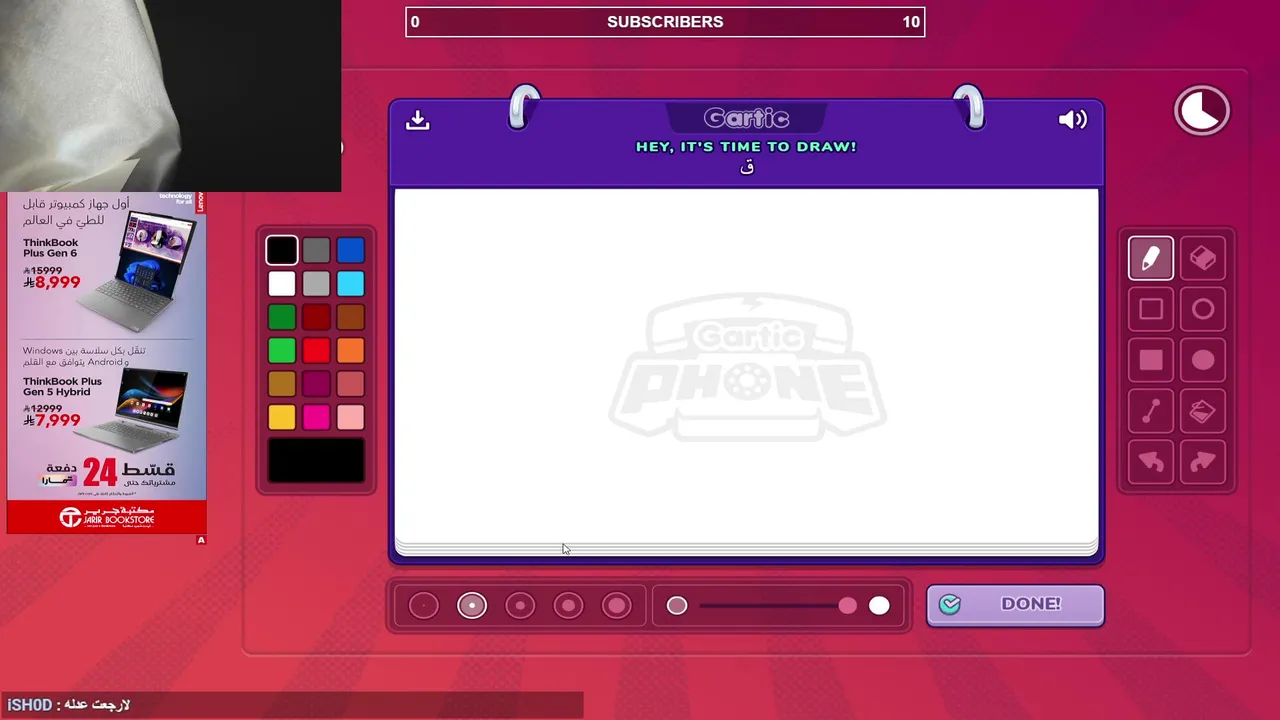Download the current drawing
Image resolution: width=1280 pixels, height=720 pixels.
pyautogui.click(x=418, y=120)
